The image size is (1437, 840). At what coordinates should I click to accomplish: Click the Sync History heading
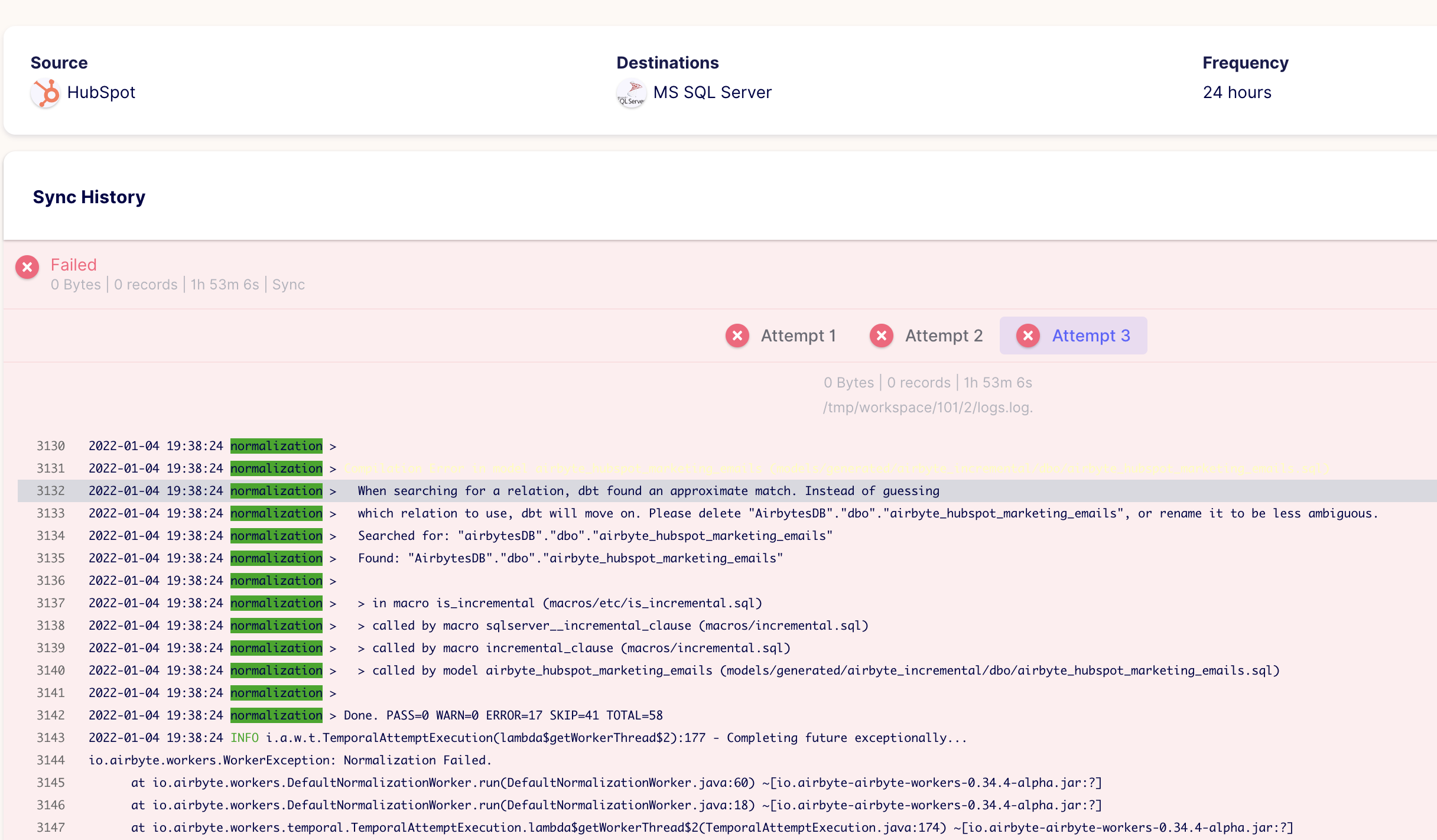coord(89,197)
